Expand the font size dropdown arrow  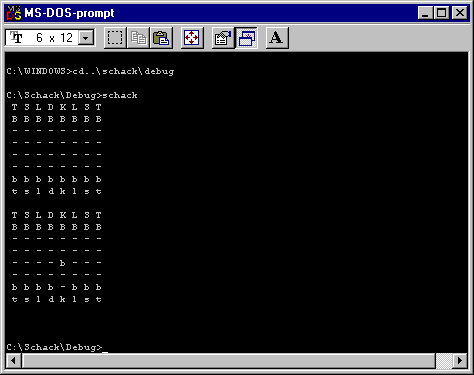point(86,38)
